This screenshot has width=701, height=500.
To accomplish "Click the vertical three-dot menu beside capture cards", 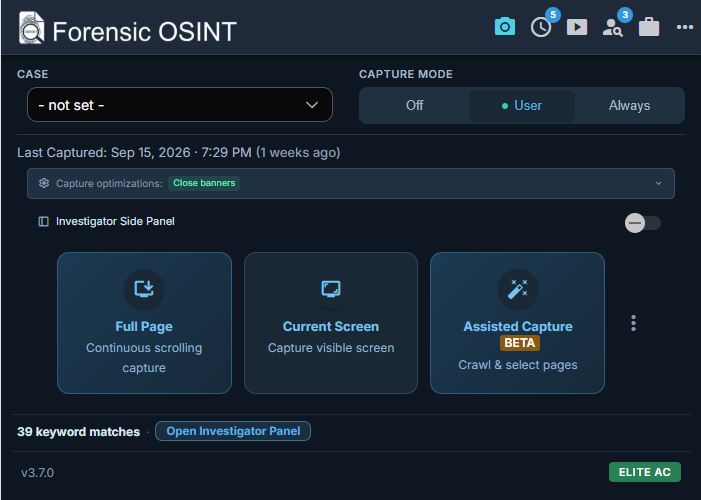I will (x=633, y=323).
